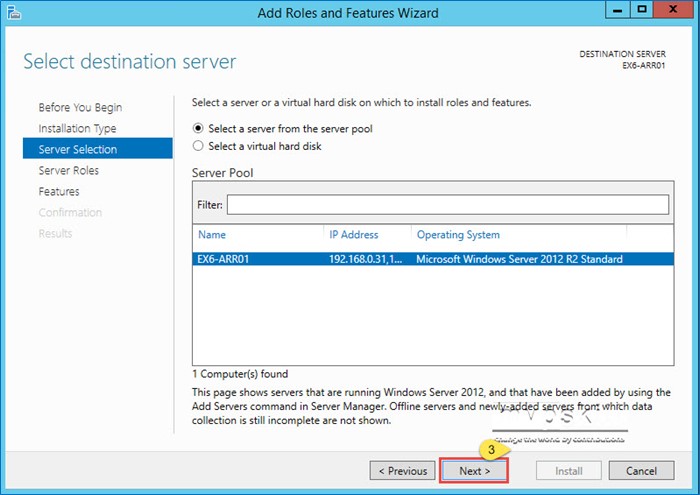Click Next to continue the wizard
700x495 pixels.
[x=474, y=471]
